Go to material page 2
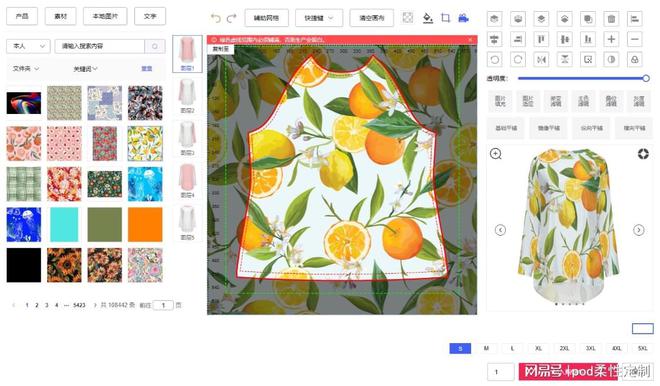This screenshot has height=386, width=660. click(37, 305)
